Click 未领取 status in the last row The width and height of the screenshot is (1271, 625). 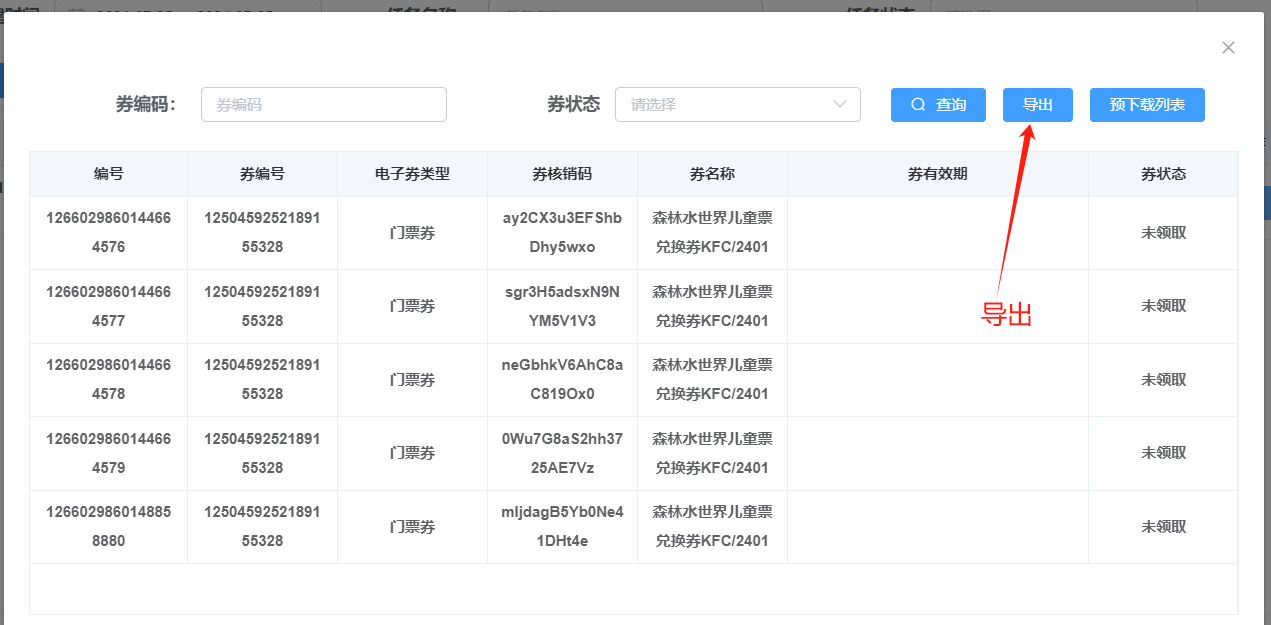(1163, 526)
